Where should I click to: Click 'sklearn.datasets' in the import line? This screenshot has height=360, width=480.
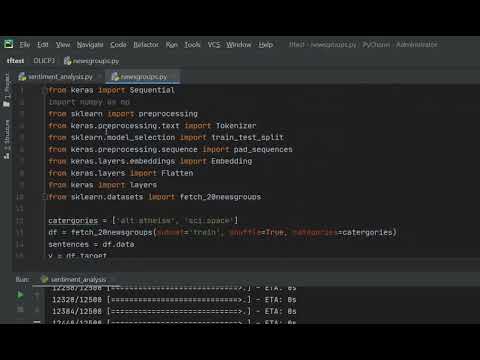pos(107,197)
